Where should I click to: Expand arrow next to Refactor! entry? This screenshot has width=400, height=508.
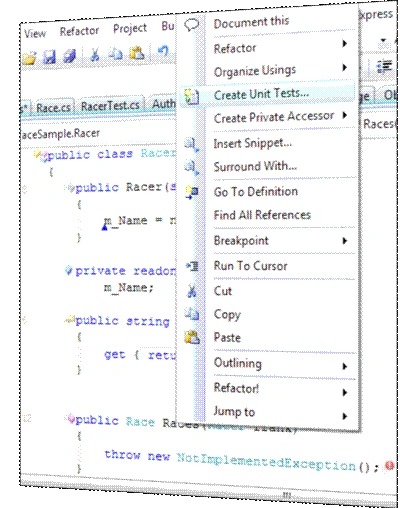(345, 392)
